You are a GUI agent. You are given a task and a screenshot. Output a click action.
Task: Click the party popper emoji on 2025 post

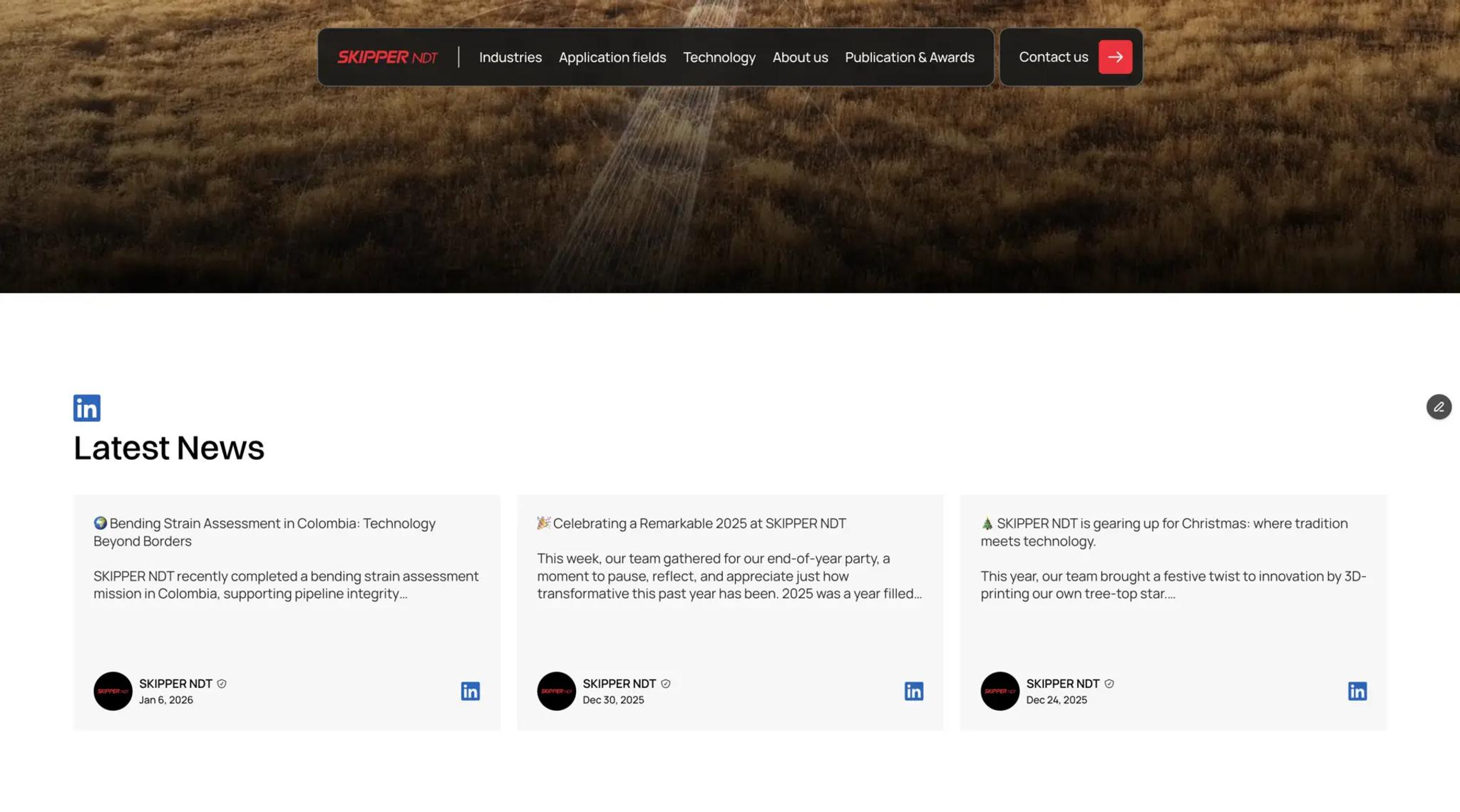click(x=544, y=523)
